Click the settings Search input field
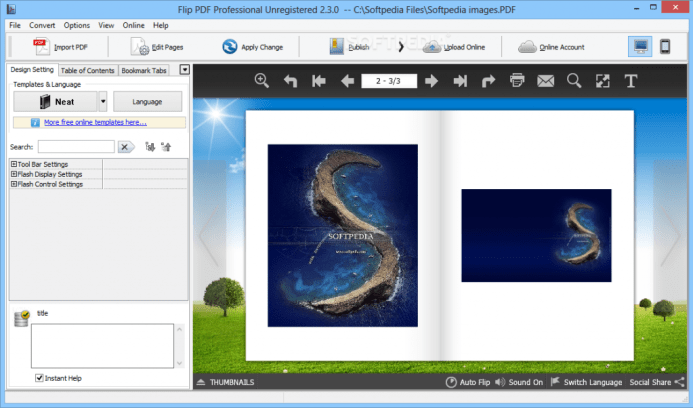693x408 pixels. click(76, 147)
